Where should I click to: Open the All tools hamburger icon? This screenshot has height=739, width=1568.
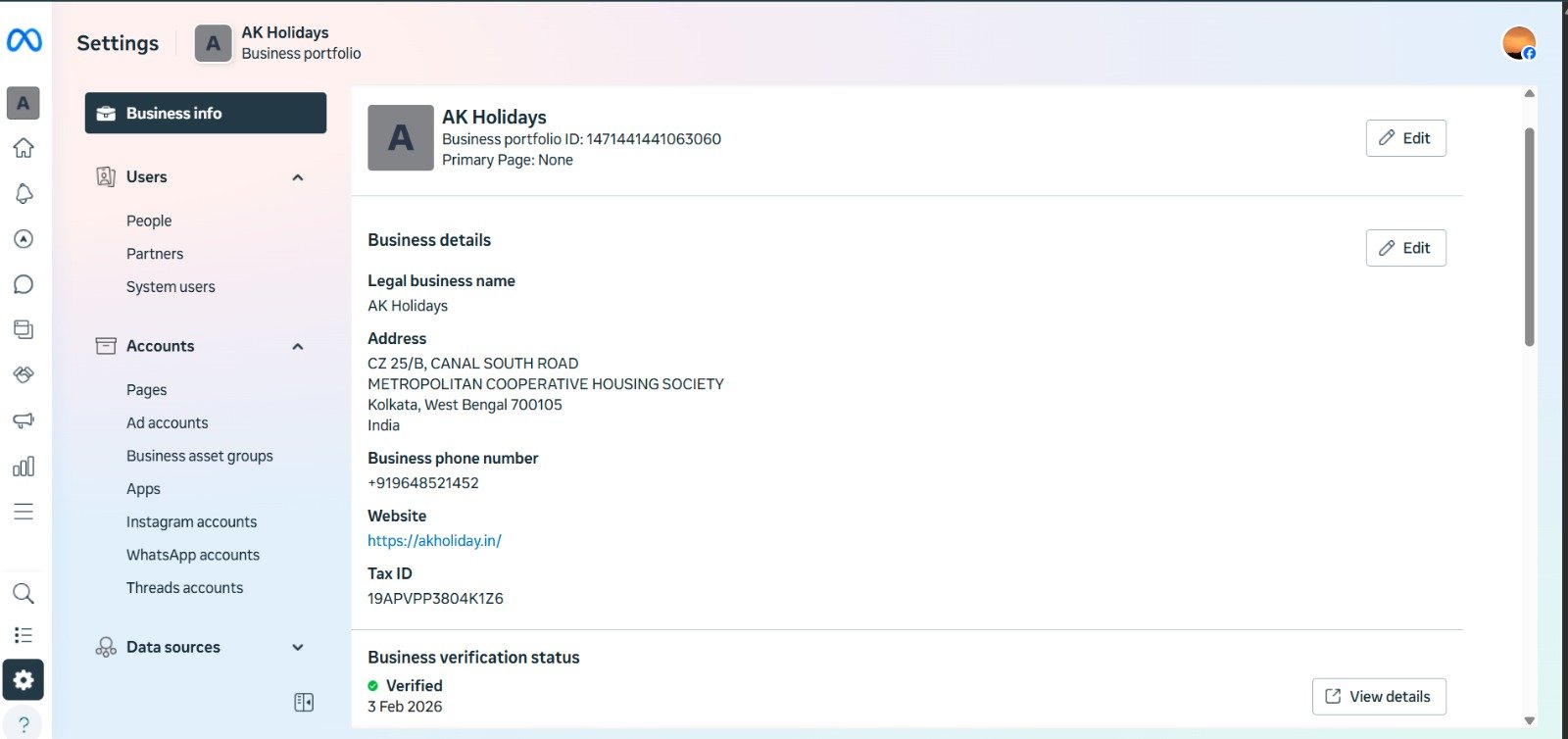tap(24, 512)
